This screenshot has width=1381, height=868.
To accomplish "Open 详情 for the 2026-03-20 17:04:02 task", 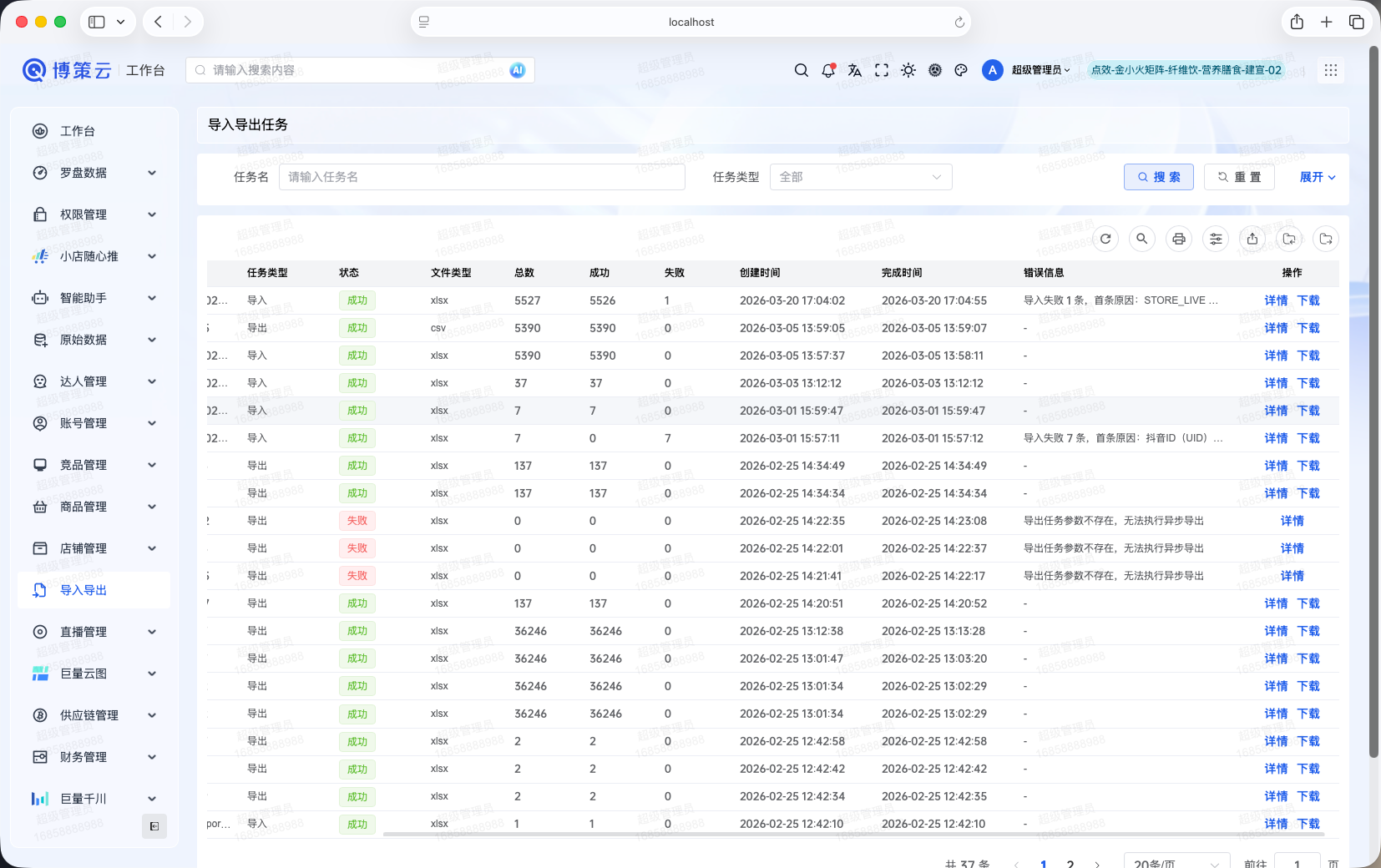I will tap(1276, 300).
